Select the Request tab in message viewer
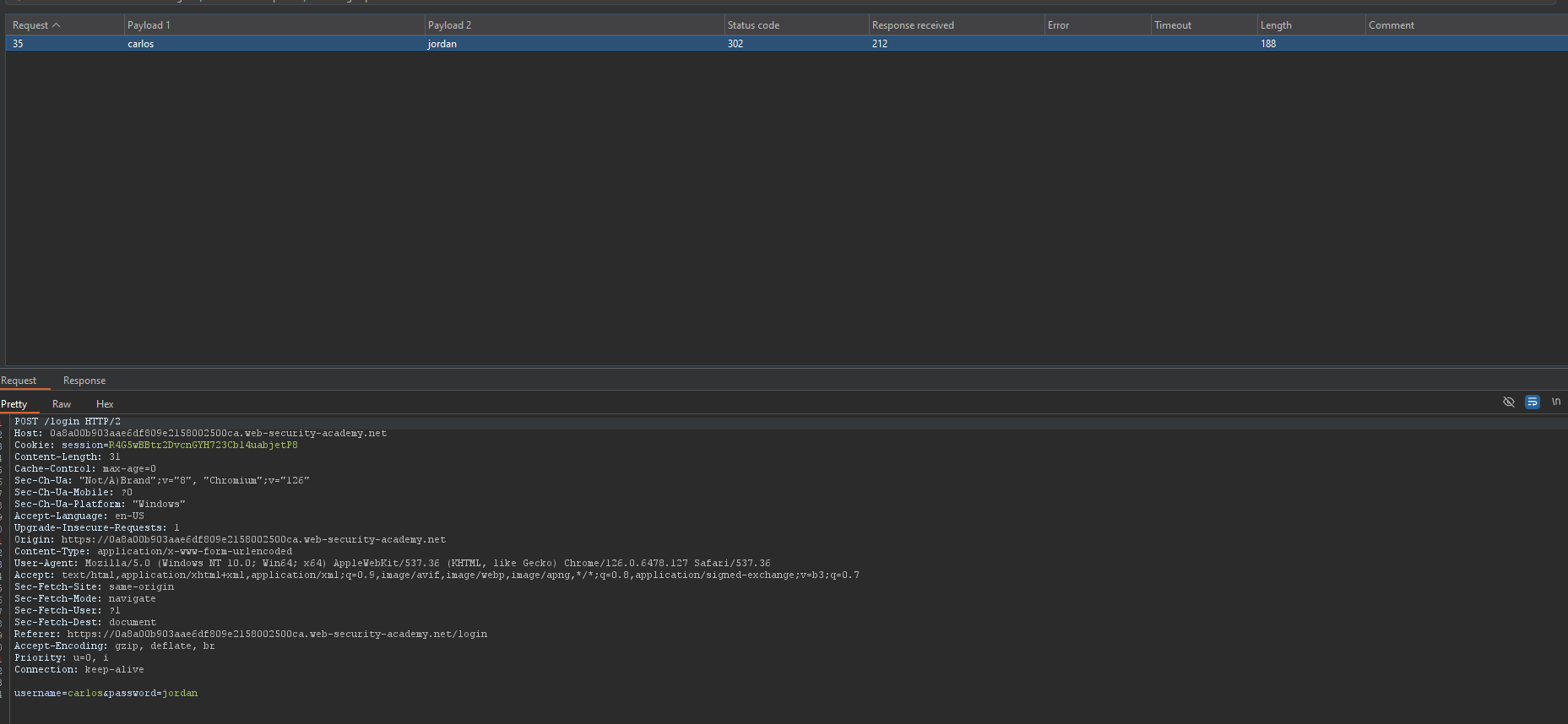This screenshot has height=724, width=1568. pos(19,381)
